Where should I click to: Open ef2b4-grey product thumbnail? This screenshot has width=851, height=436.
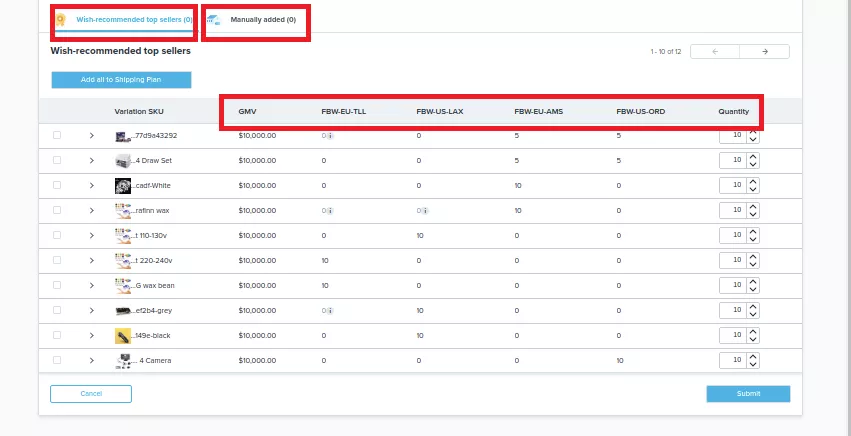(x=123, y=311)
